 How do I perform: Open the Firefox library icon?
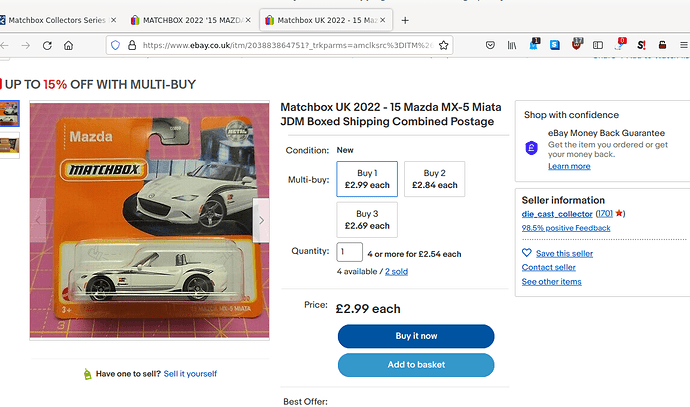pos(512,45)
